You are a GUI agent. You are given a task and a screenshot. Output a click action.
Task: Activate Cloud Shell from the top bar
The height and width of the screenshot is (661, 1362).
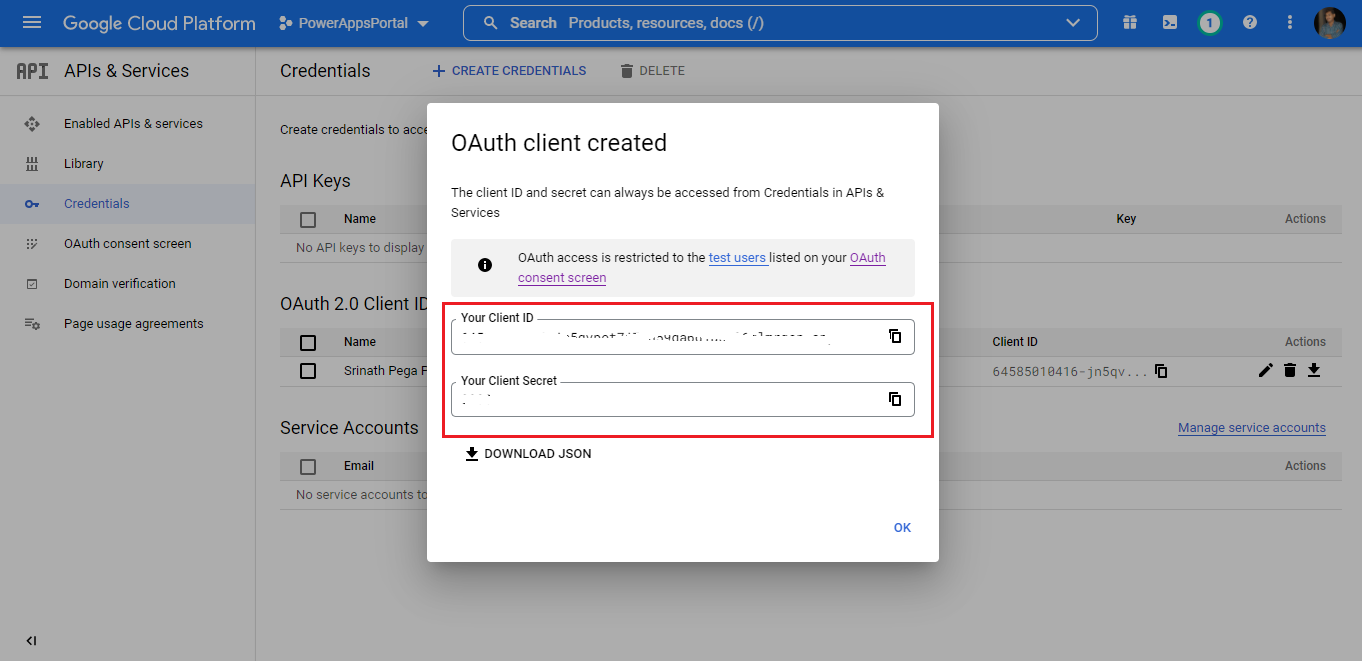pyautogui.click(x=1169, y=23)
